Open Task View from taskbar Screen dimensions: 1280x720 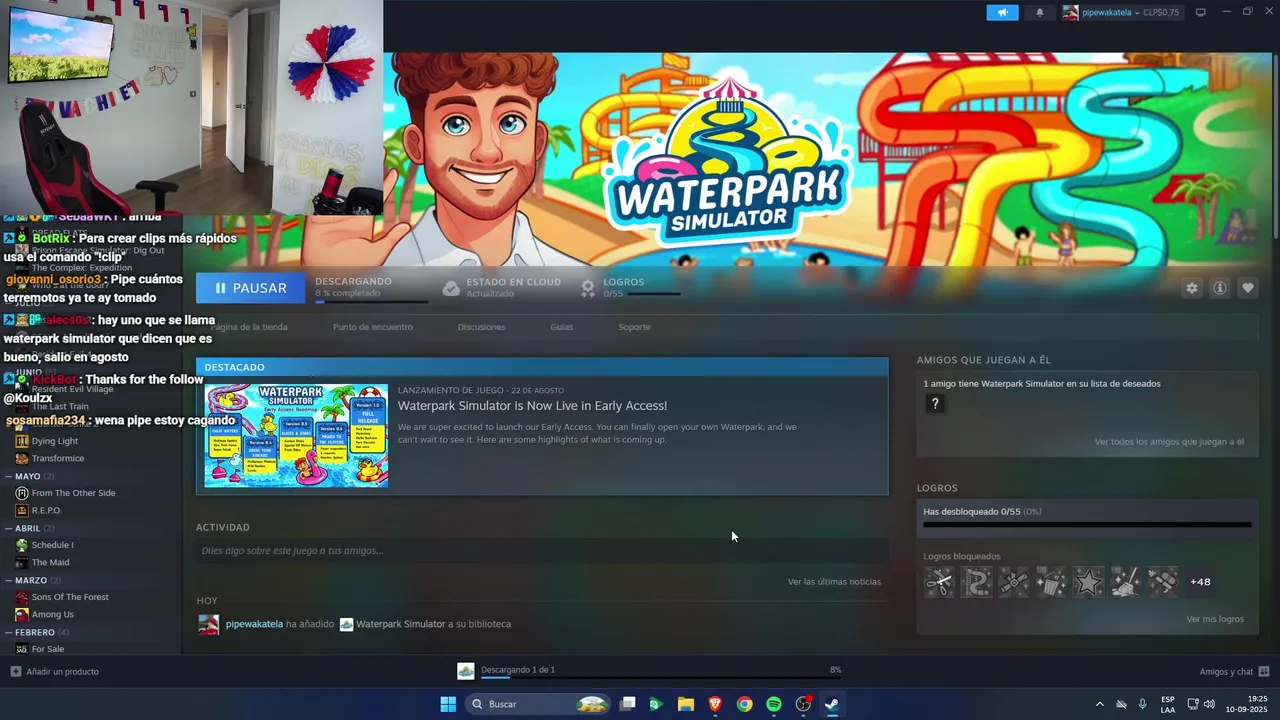click(627, 704)
